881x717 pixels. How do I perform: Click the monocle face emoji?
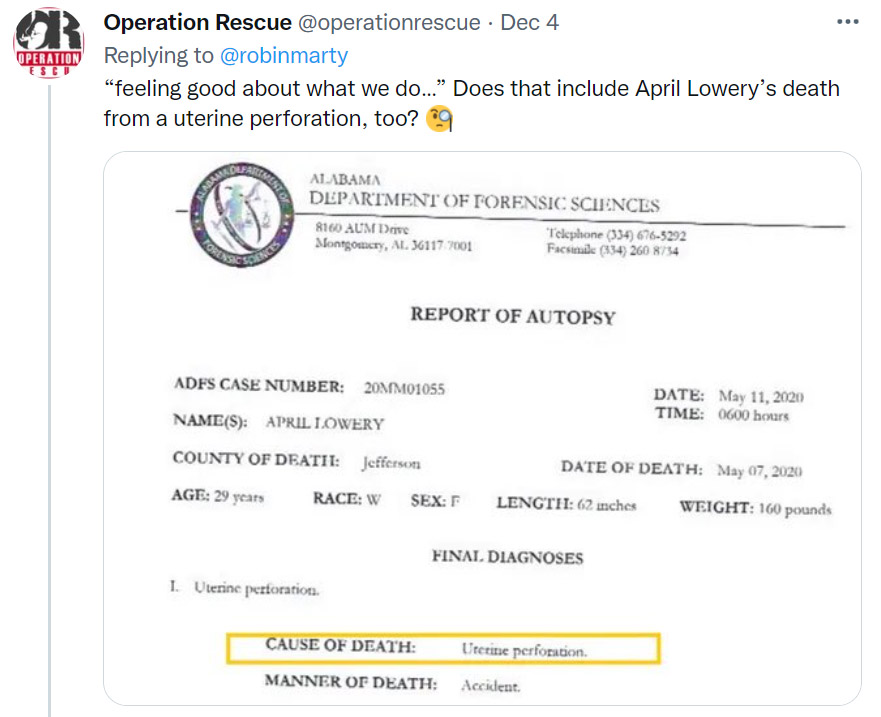[439, 119]
